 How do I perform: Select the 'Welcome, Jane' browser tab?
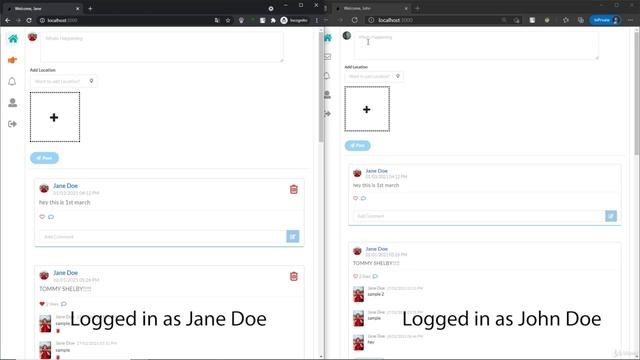tap(42, 8)
